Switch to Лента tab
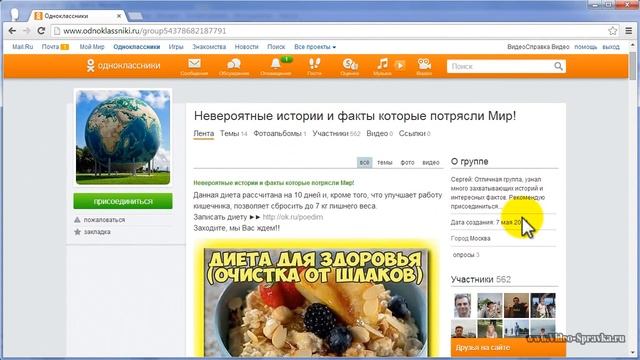Image resolution: width=640 pixels, height=360 pixels. [204, 133]
